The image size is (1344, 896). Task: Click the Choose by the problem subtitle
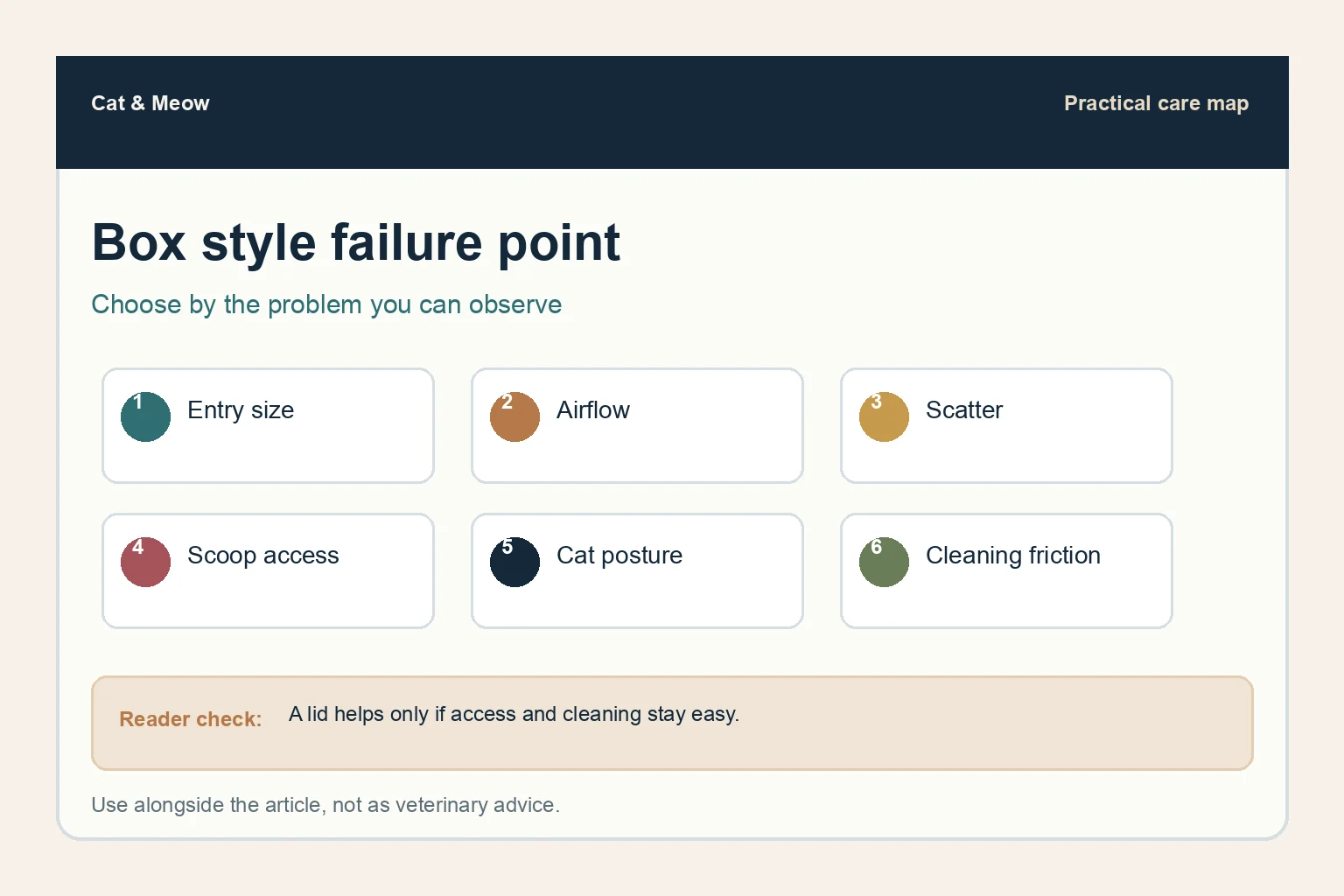click(326, 304)
